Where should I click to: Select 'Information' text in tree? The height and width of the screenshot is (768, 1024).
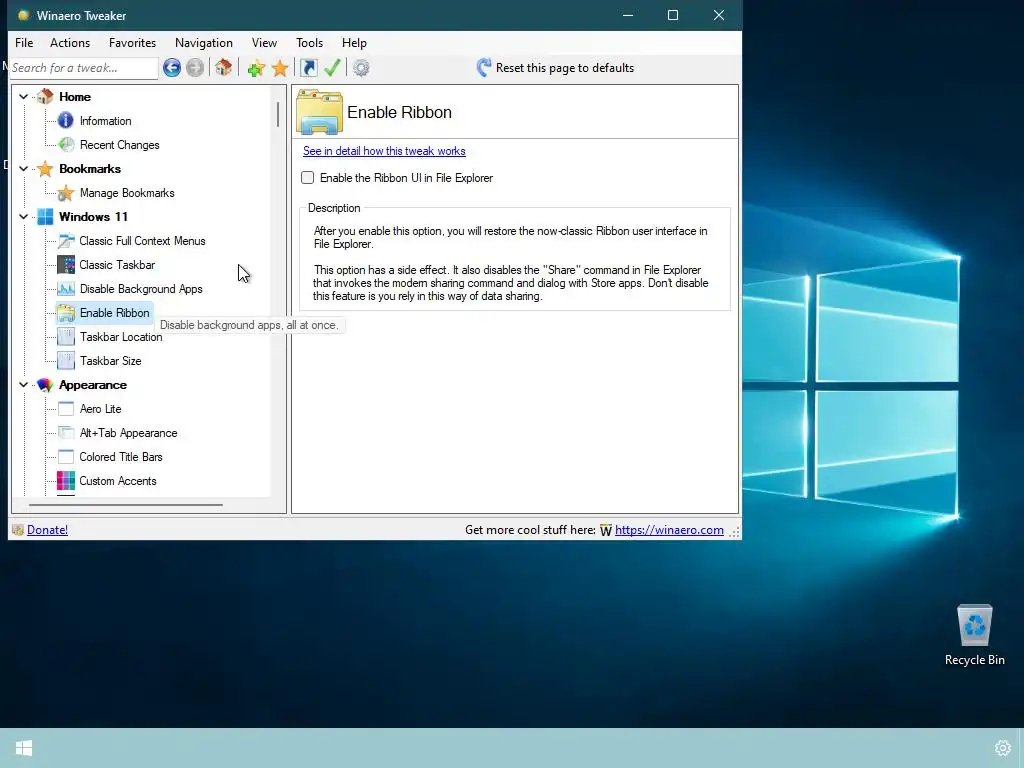point(105,121)
